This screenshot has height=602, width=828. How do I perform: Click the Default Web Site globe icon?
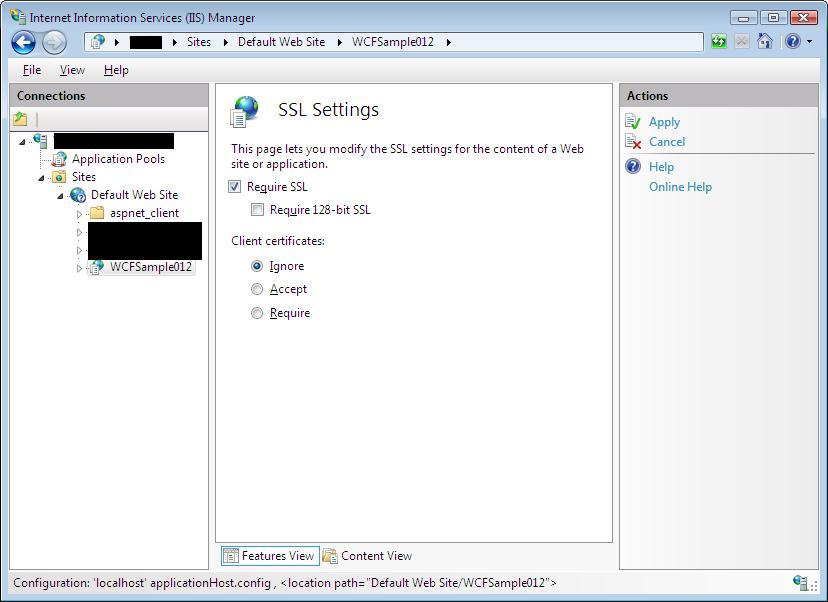pyautogui.click(x=78, y=195)
